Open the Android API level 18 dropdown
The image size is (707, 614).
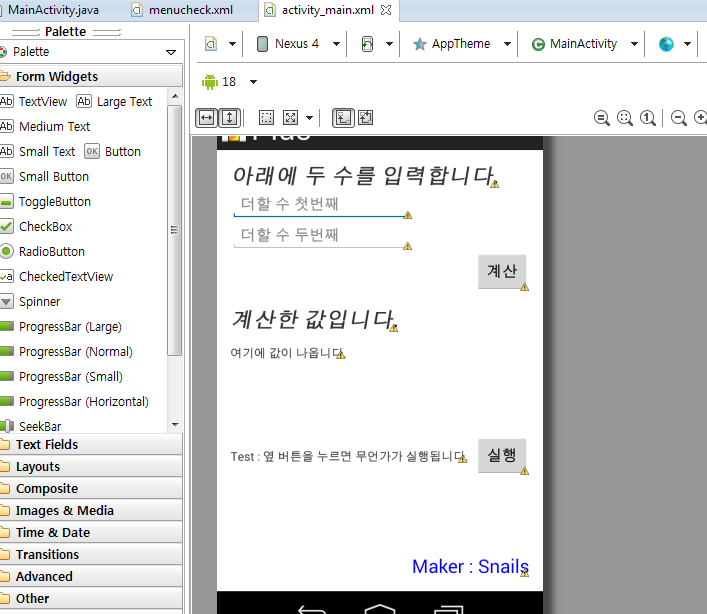pyautogui.click(x=230, y=82)
